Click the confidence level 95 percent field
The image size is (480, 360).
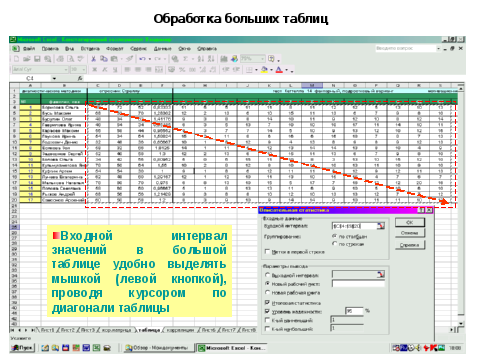pyautogui.click(x=354, y=311)
